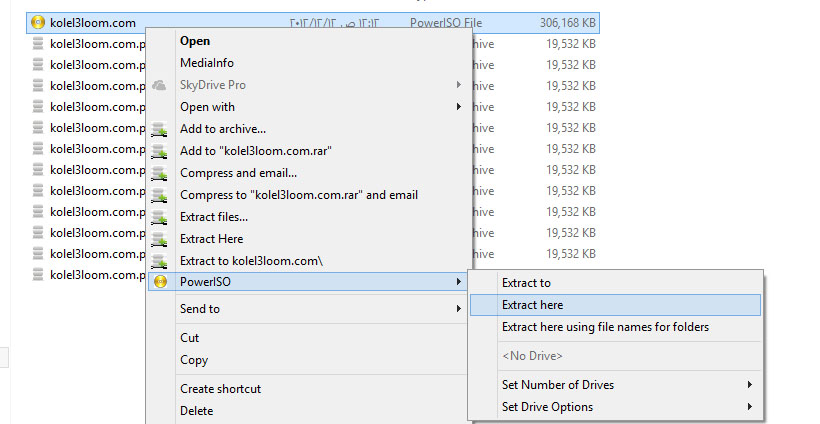Click the greyed <No Drive> entry
Image resolution: width=820 pixels, height=424 pixels.
click(x=532, y=356)
